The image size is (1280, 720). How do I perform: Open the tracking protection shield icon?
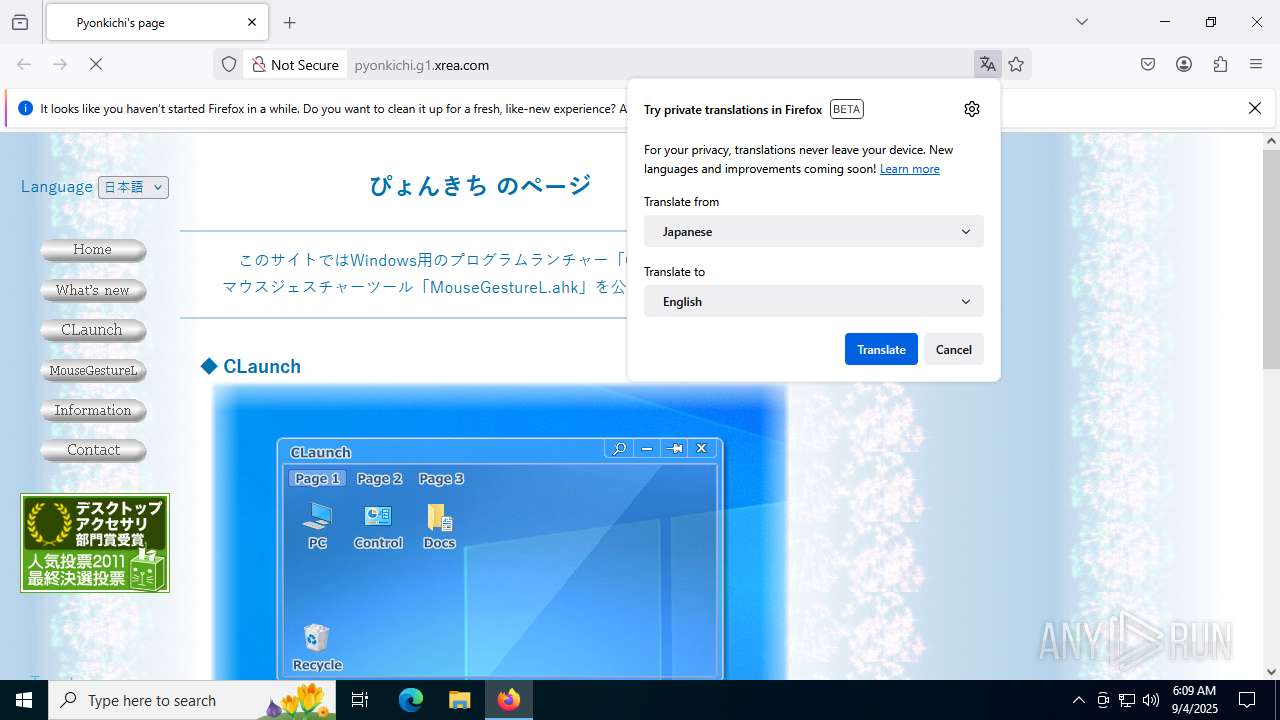[x=229, y=64]
